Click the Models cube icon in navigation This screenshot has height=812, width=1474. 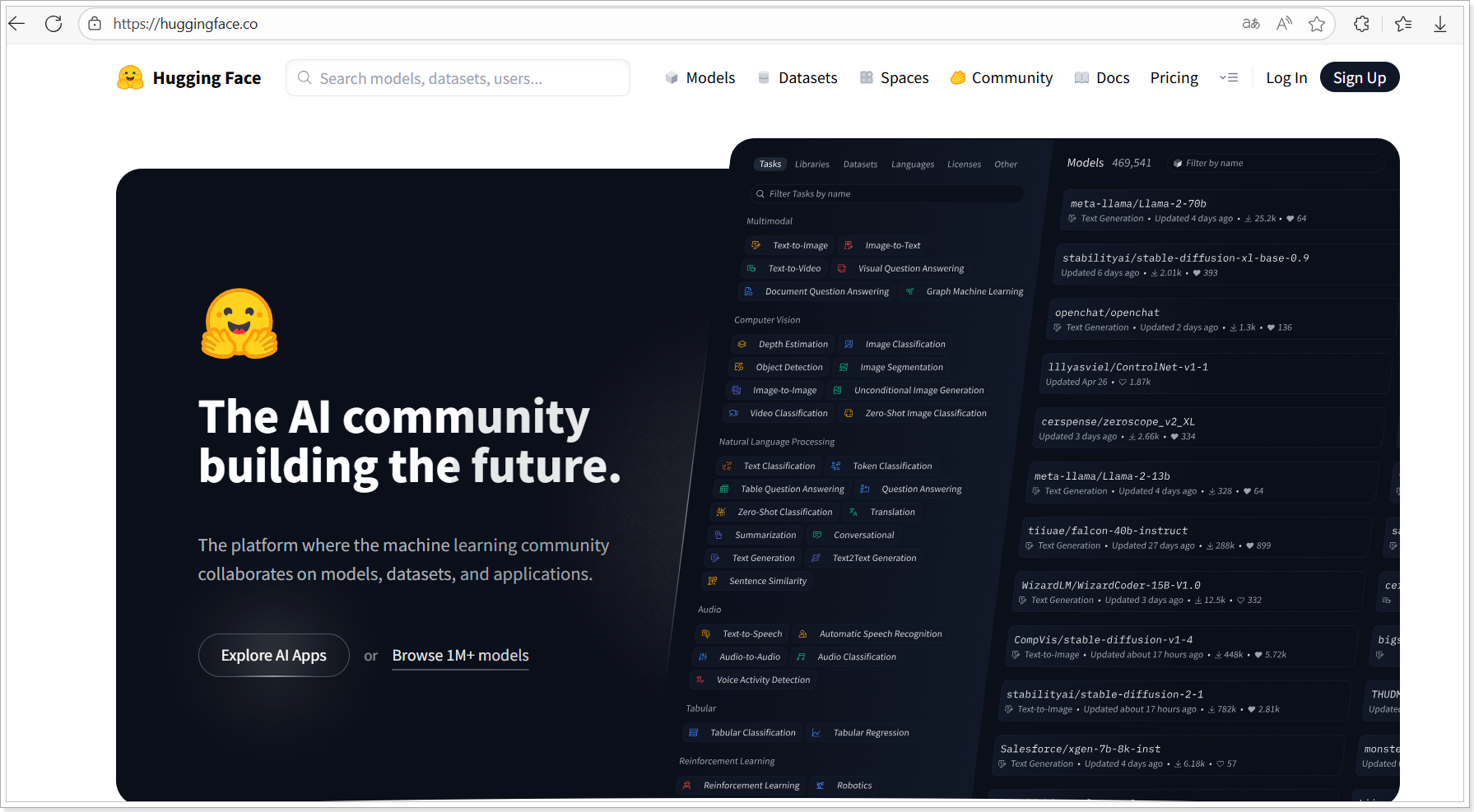(x=672, y=77)
